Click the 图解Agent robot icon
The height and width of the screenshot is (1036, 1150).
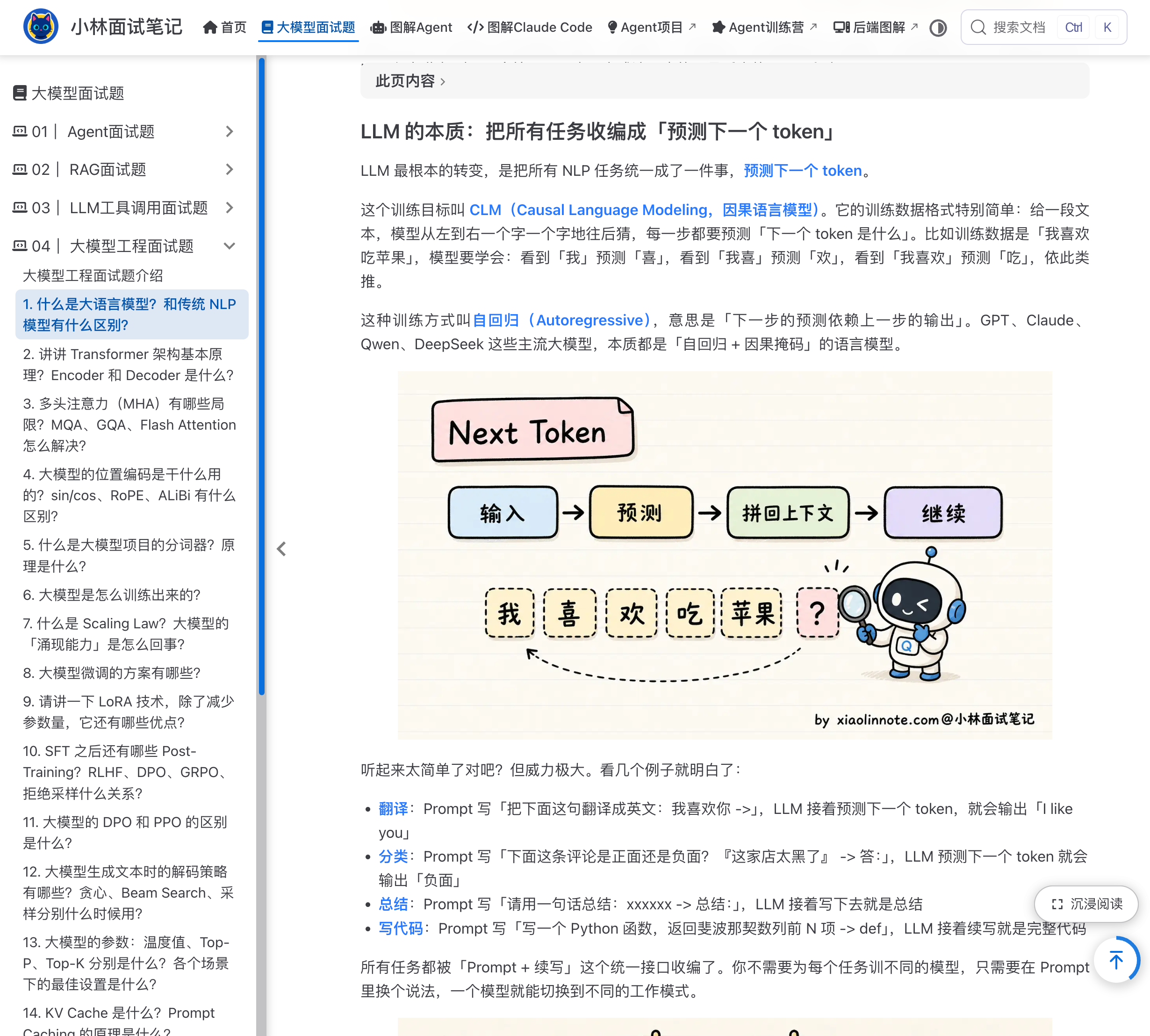point(378,27)
